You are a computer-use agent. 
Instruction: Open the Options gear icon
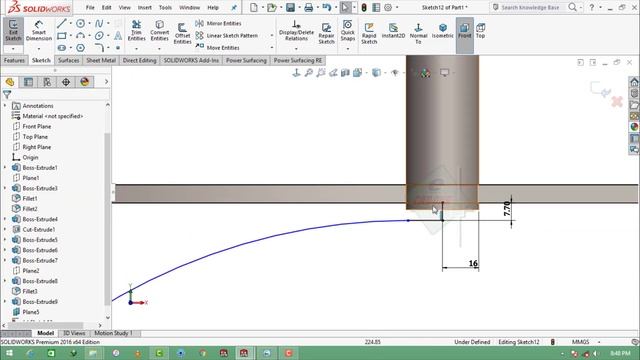tap(388, 7)
